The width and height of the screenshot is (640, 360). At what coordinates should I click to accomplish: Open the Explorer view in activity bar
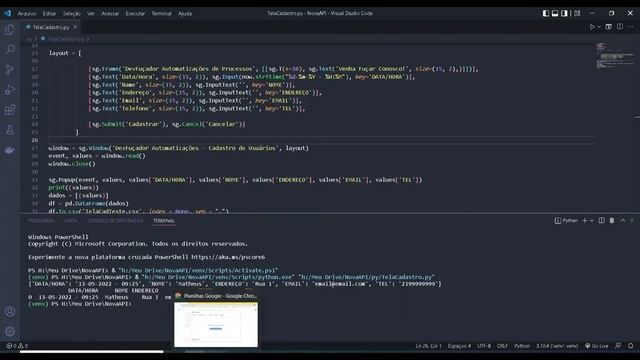[x=10, y=30]
